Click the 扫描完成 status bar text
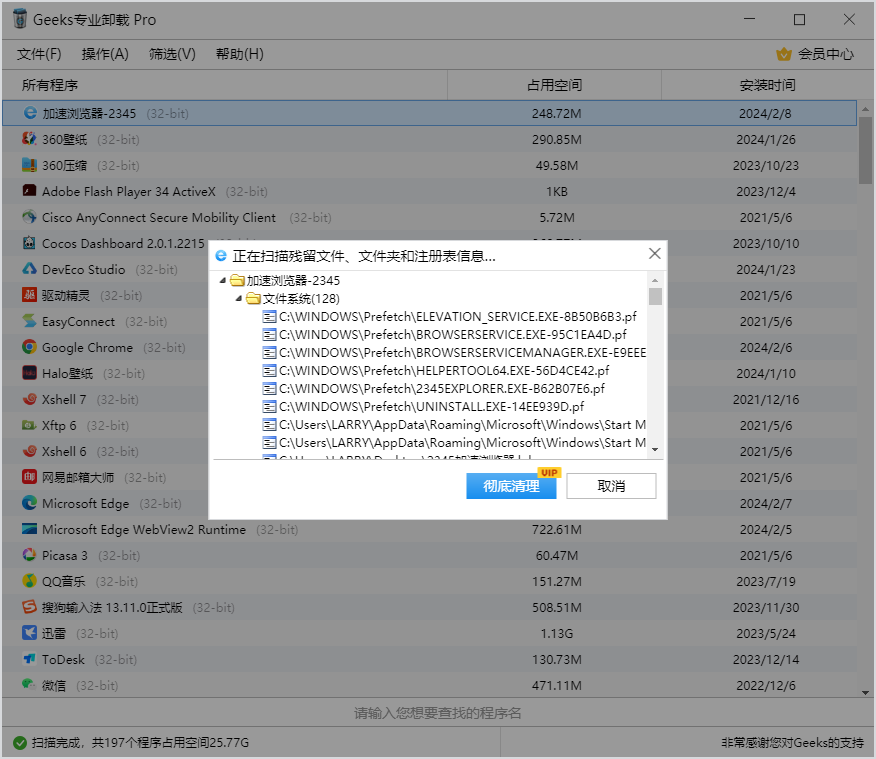The image size is (876, 759). [x=140, y=743]
